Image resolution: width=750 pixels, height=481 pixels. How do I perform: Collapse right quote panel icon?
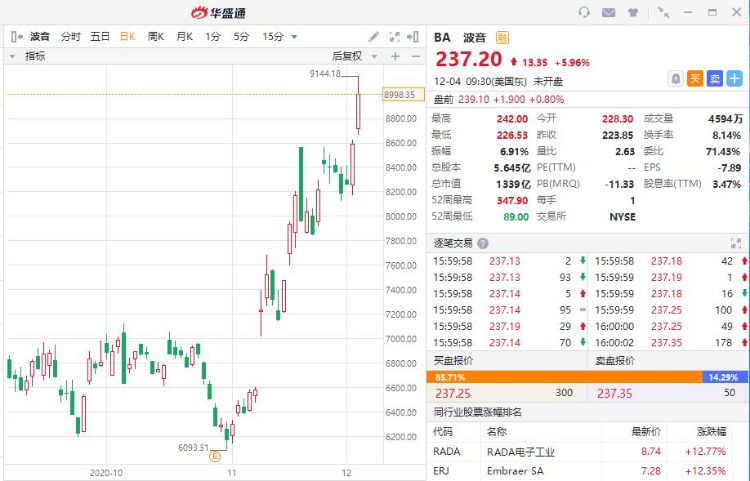click(x=413, y=36)
